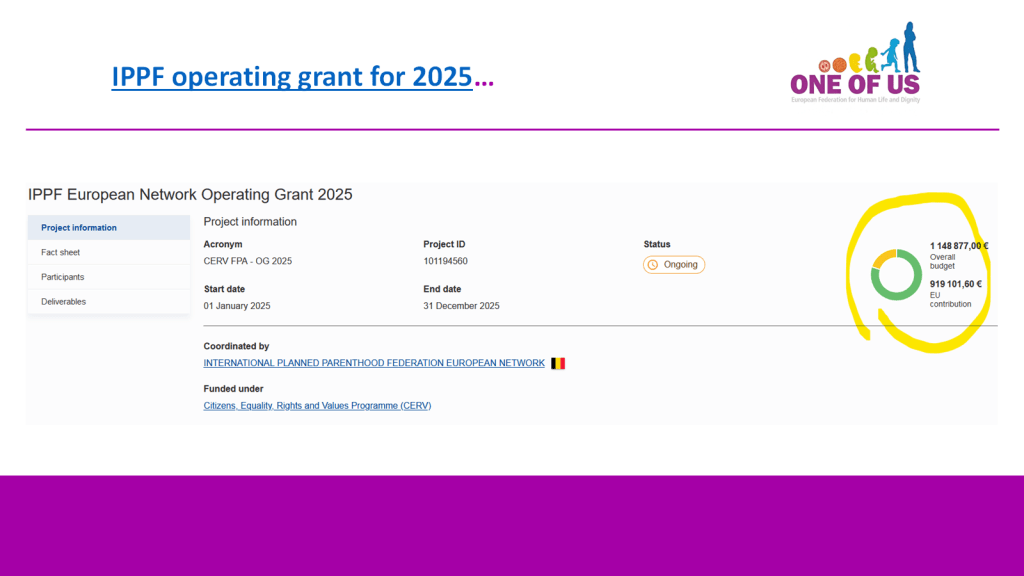The image size is (1024, 576).
Task: Click the Belgian flag icon
Action: coord(558,363)
